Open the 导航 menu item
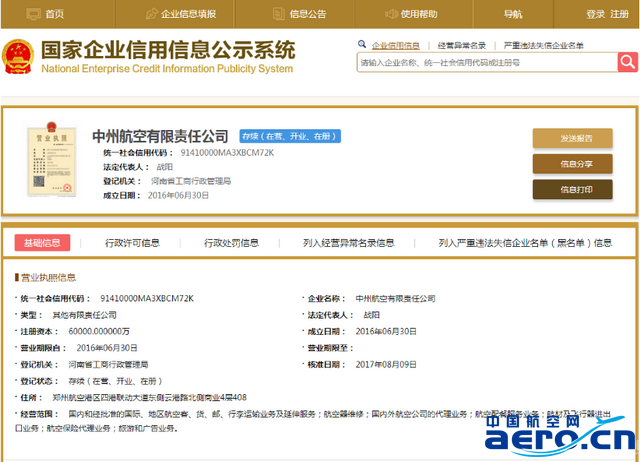 [513, 14]
